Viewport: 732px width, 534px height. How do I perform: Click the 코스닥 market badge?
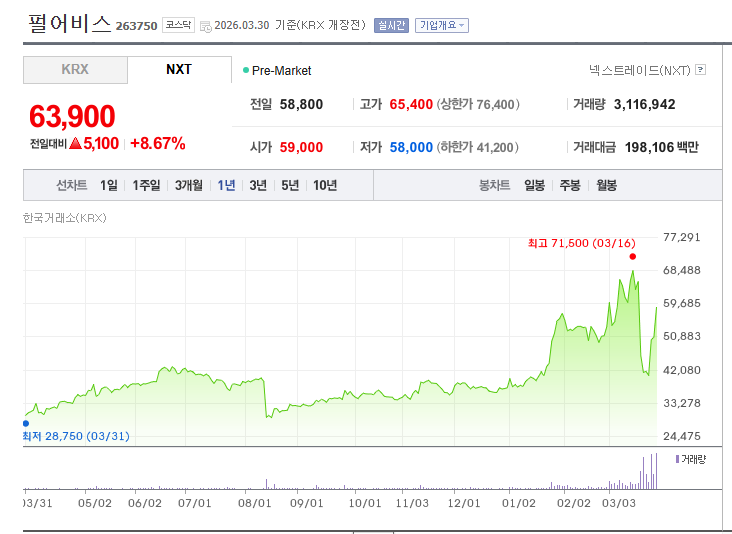179,25
